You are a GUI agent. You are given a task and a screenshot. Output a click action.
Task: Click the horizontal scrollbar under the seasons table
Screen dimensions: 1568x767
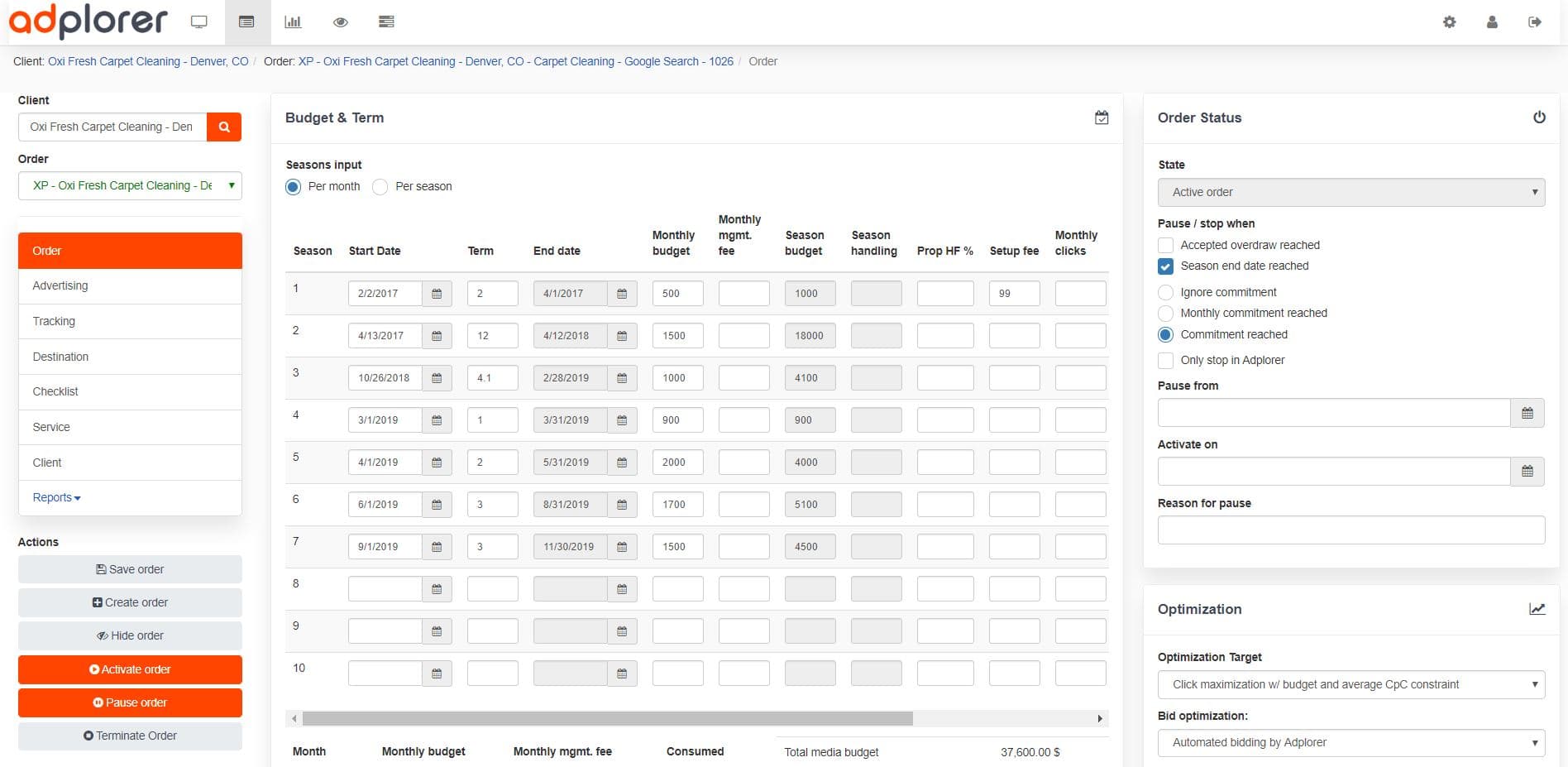[607, 719]
